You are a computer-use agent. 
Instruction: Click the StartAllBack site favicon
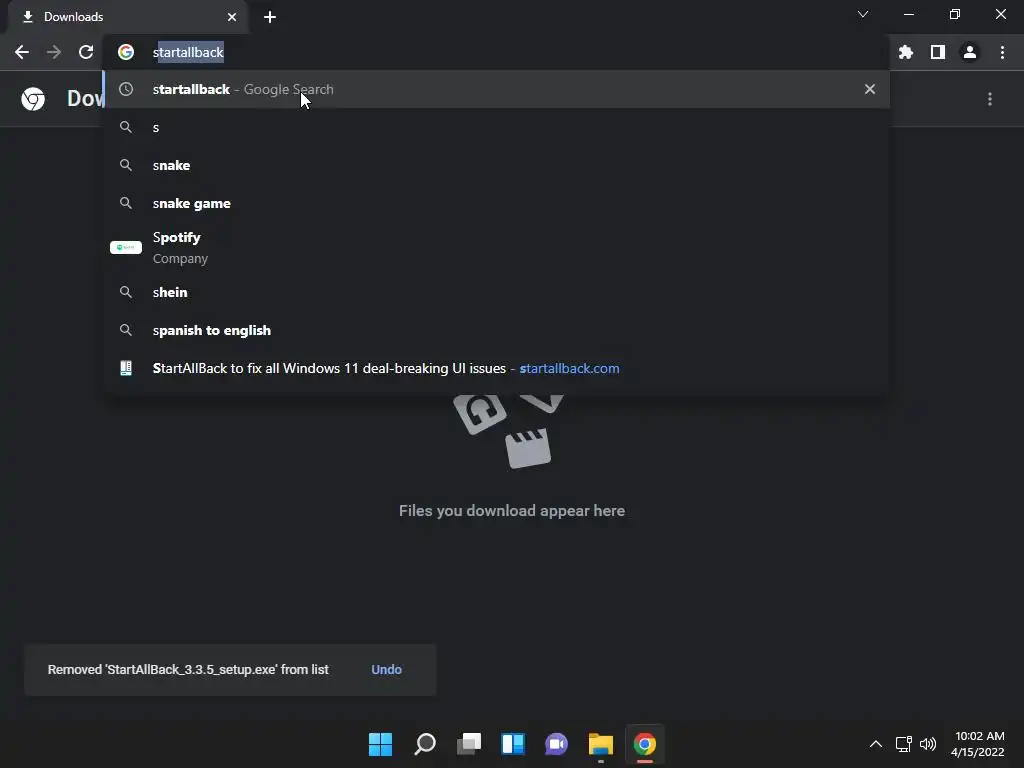pos(126,368)
